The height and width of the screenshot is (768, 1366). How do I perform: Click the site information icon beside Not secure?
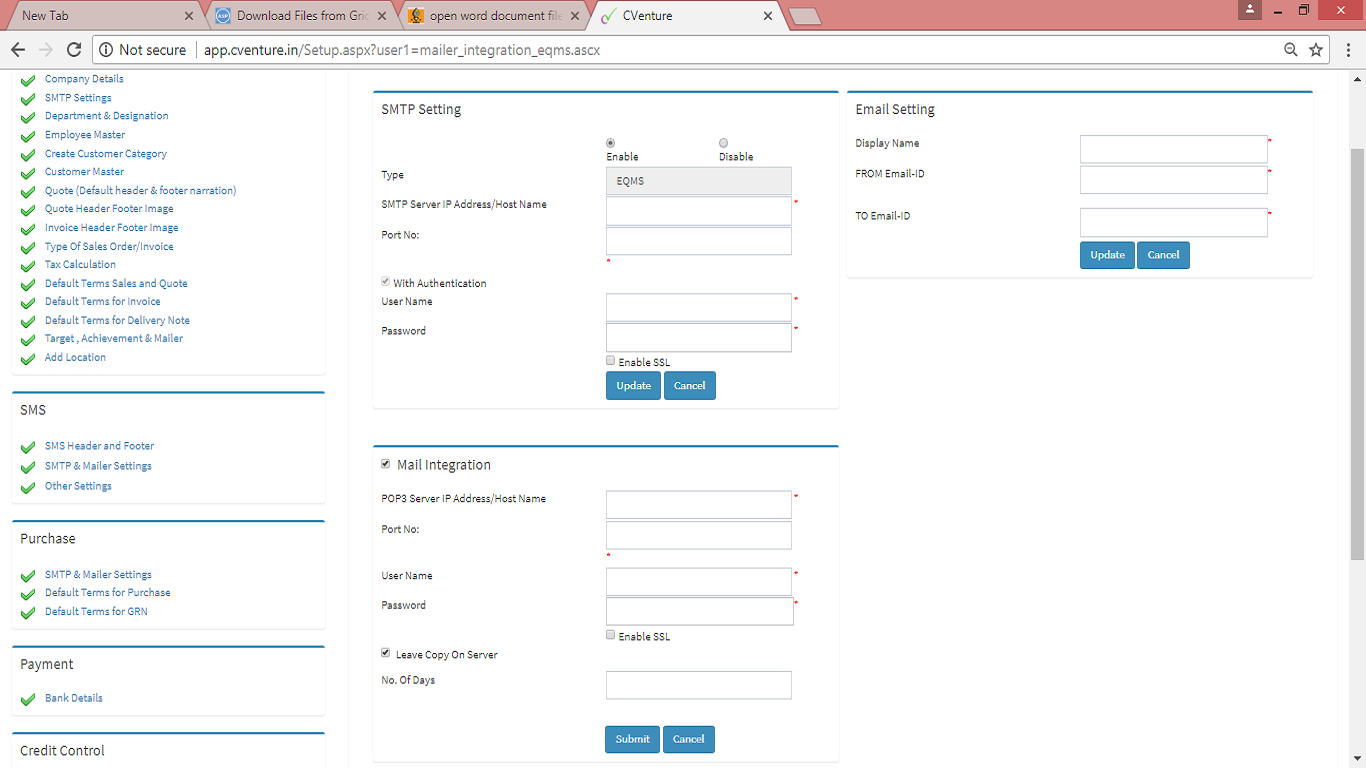[106, 50]
